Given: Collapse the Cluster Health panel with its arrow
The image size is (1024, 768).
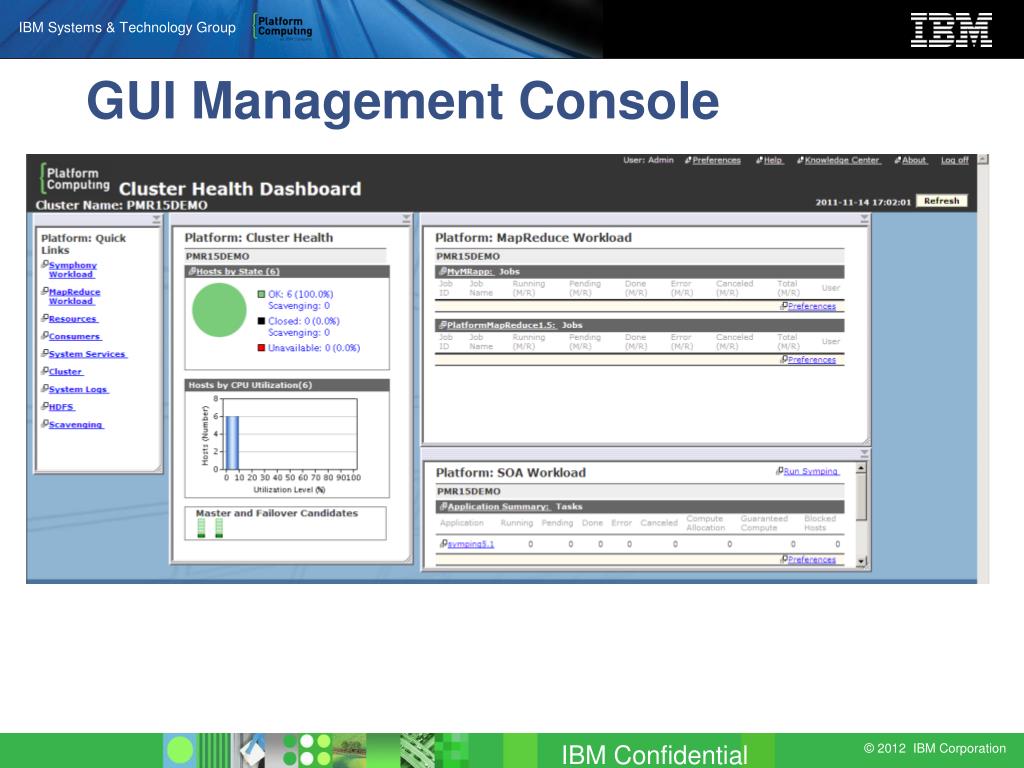Looking at the screenshot, I should [x=406, y=219].
